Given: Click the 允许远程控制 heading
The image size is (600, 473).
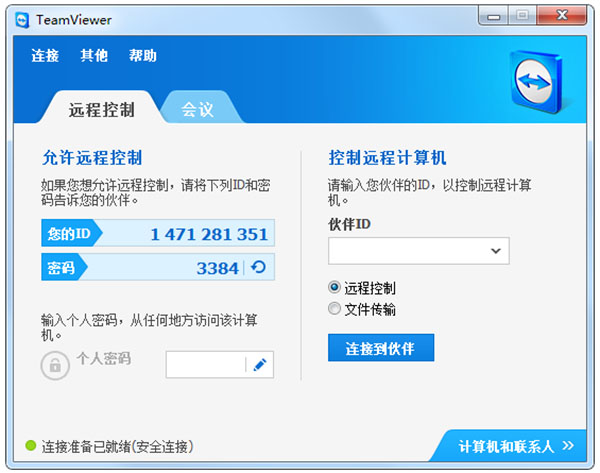Looking at the screenshot, I should tap(92, 158).
